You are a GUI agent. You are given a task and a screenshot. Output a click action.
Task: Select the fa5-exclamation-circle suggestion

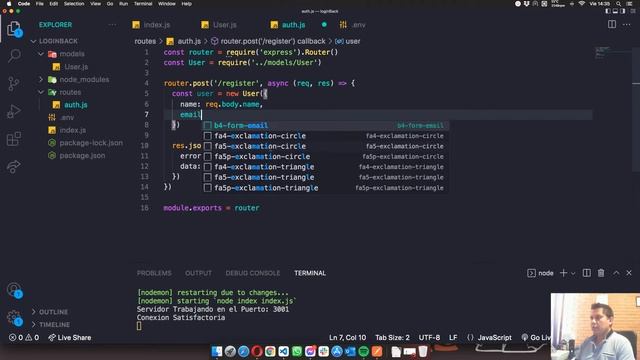pos(325,146)
